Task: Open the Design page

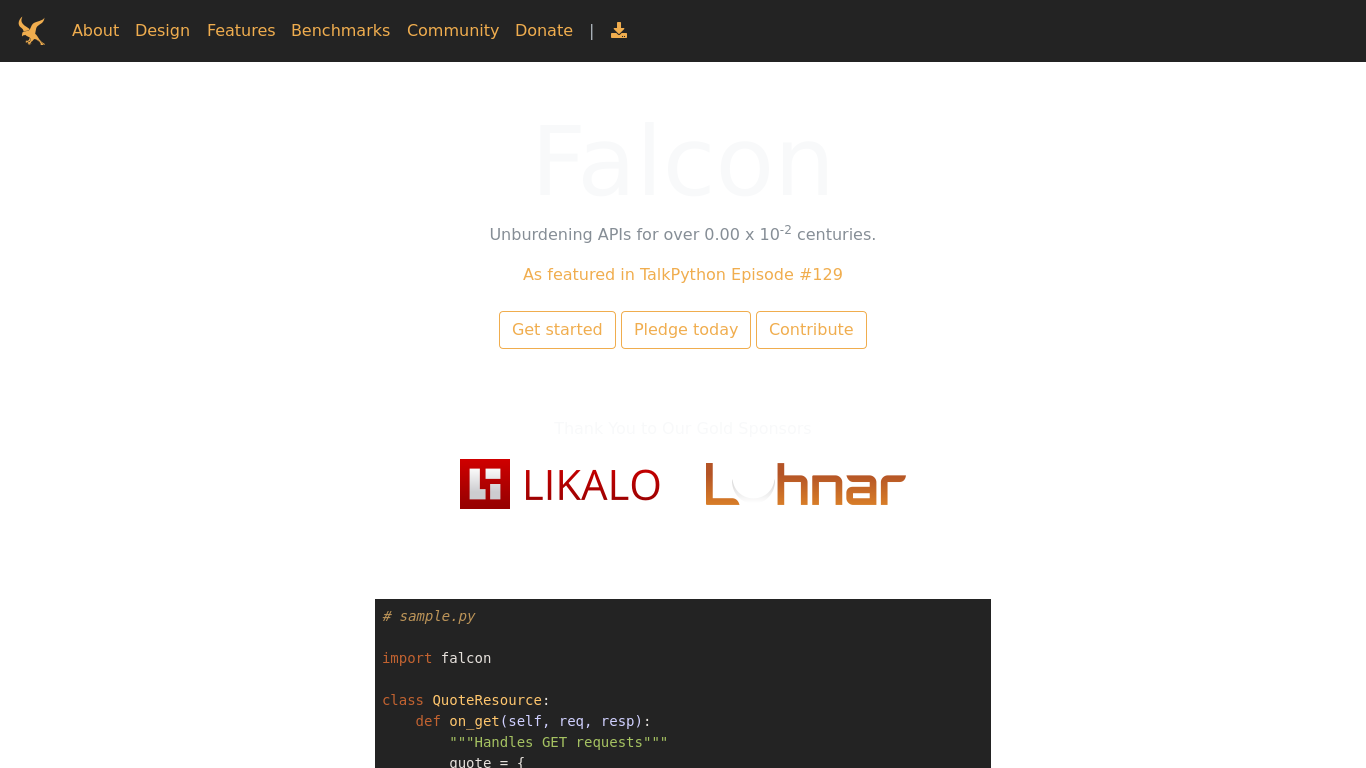Action: click(x=162, y=30)
